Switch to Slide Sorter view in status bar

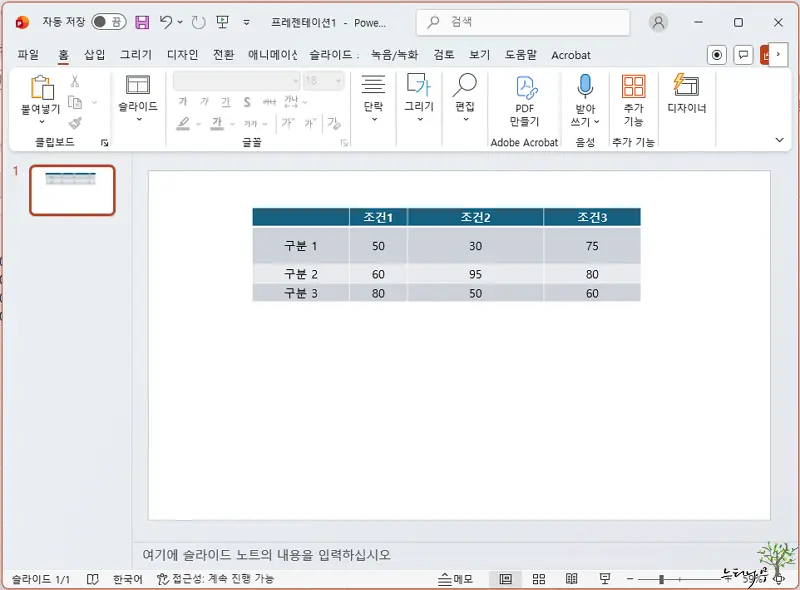tap(537, 577)
